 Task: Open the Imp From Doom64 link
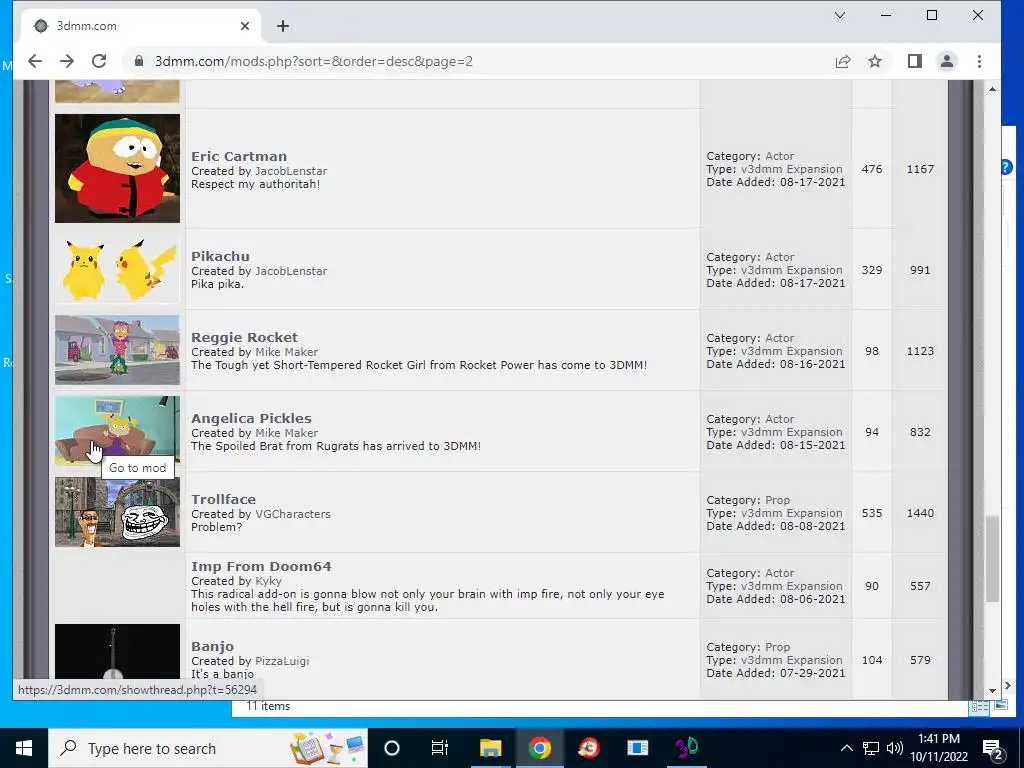261,566
